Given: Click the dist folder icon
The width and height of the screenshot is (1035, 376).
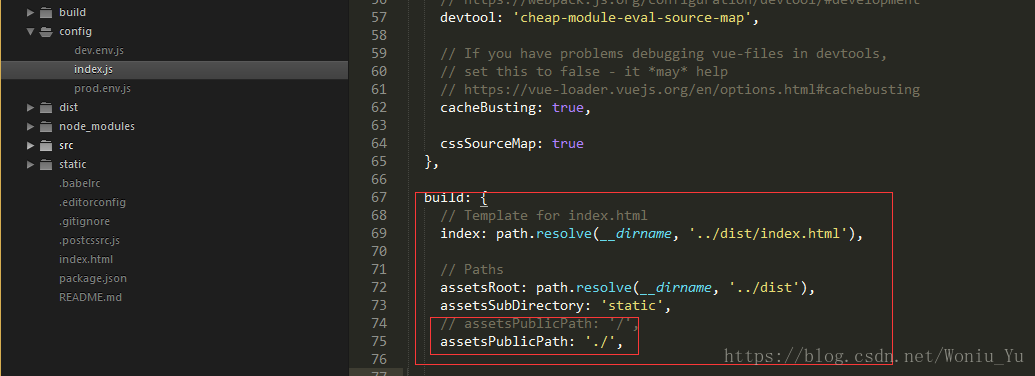Looking at the screenshot, I should (x=46, y=107).
